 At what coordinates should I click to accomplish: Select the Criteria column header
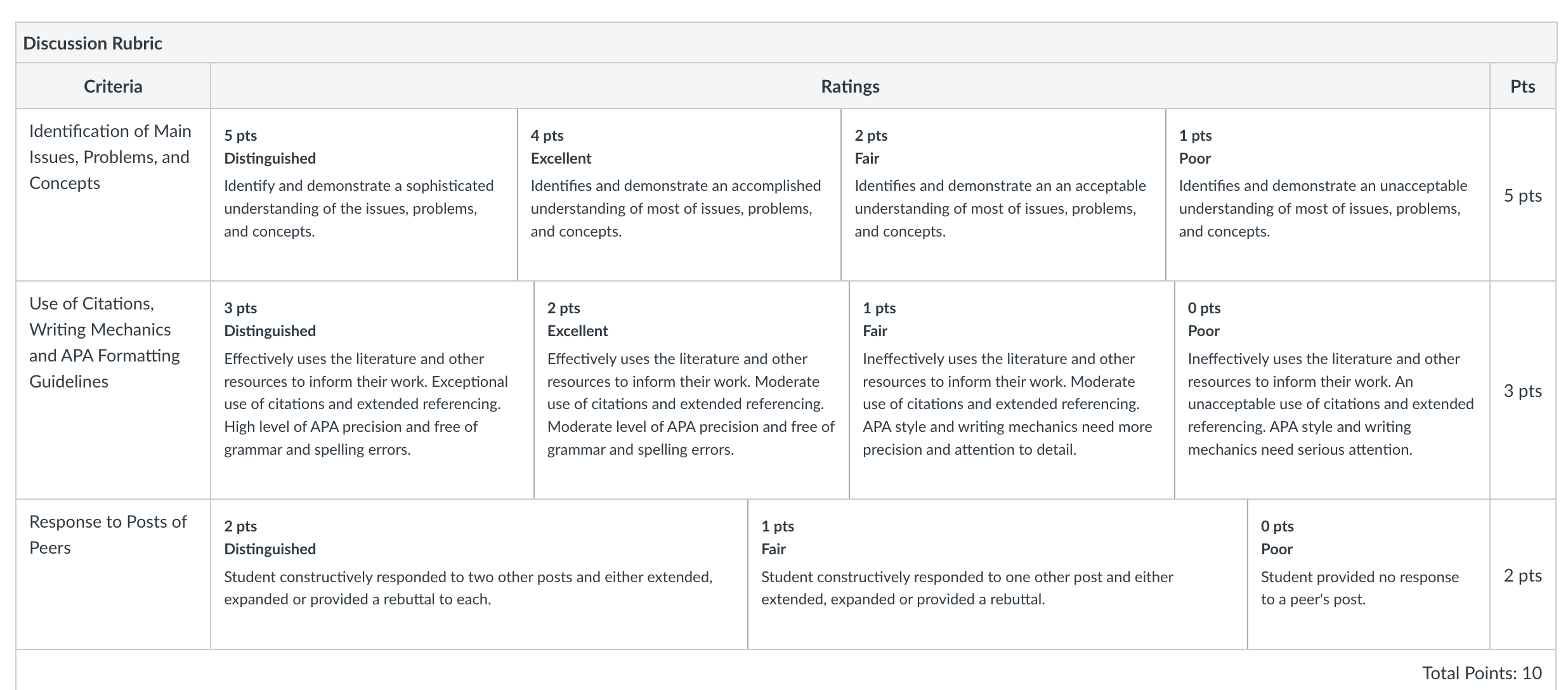tap(113, 86)
